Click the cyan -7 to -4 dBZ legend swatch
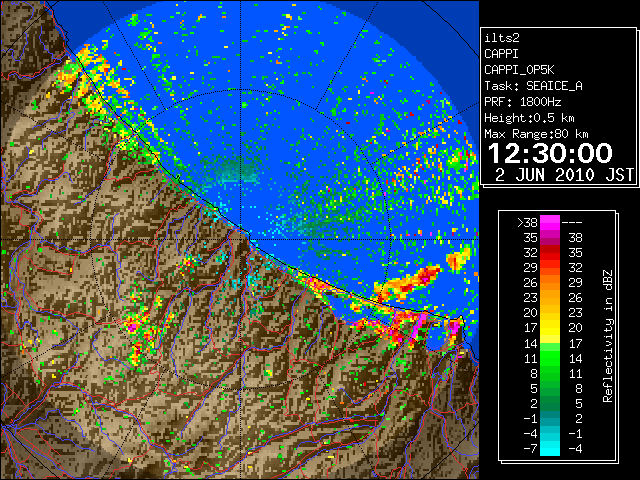The image size is (640, 480). (x=550, y=448)
